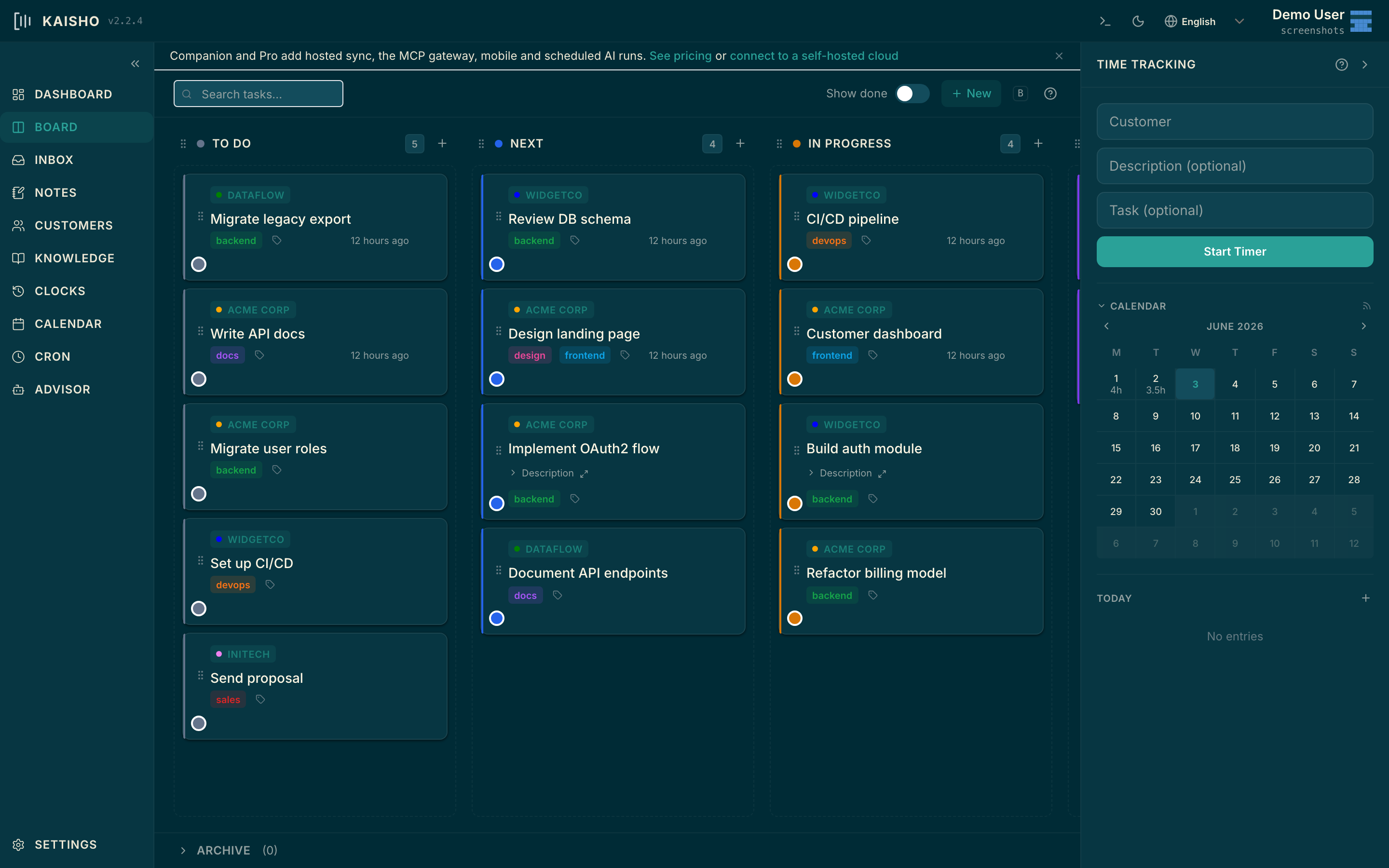Viewport: 1389px width, 868px height.
Task: Toggle dark mode moon icon
Action: tap(1138, 21)
